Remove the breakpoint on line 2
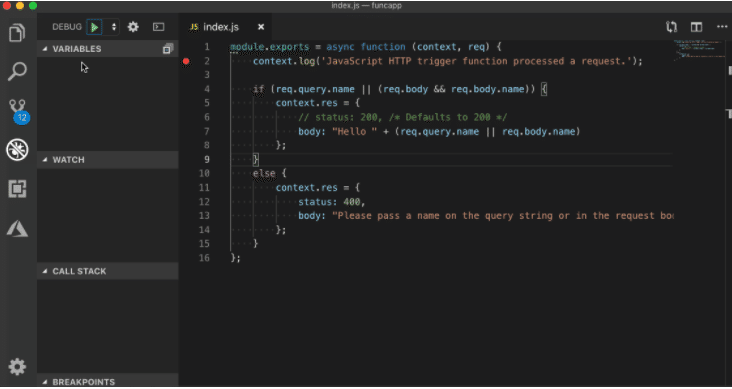Viewport: 732px width, 389px height. click(x=186, y=61)
